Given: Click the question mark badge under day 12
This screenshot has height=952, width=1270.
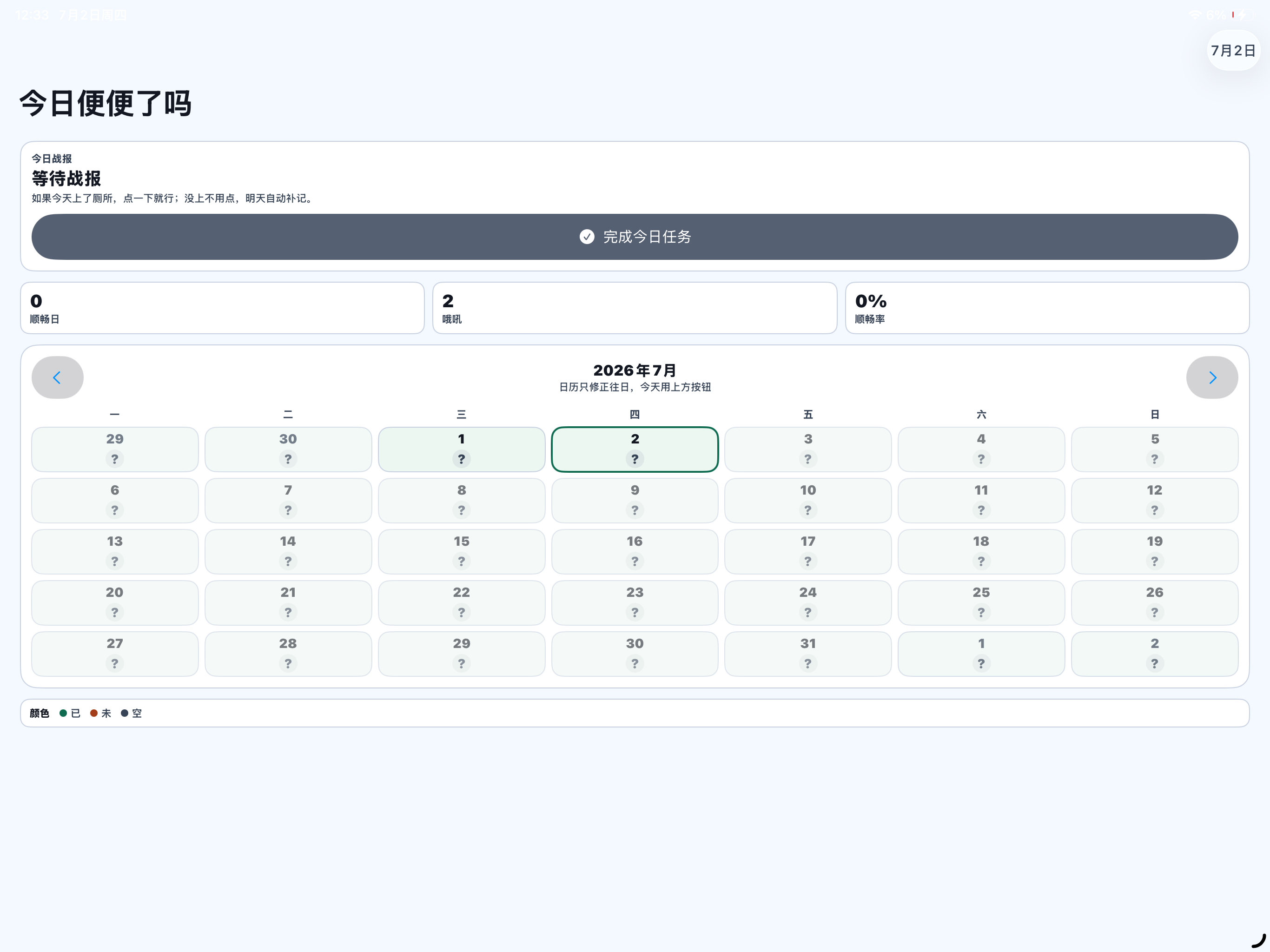Looking at the screenshot, I should tap(1155, 510).
